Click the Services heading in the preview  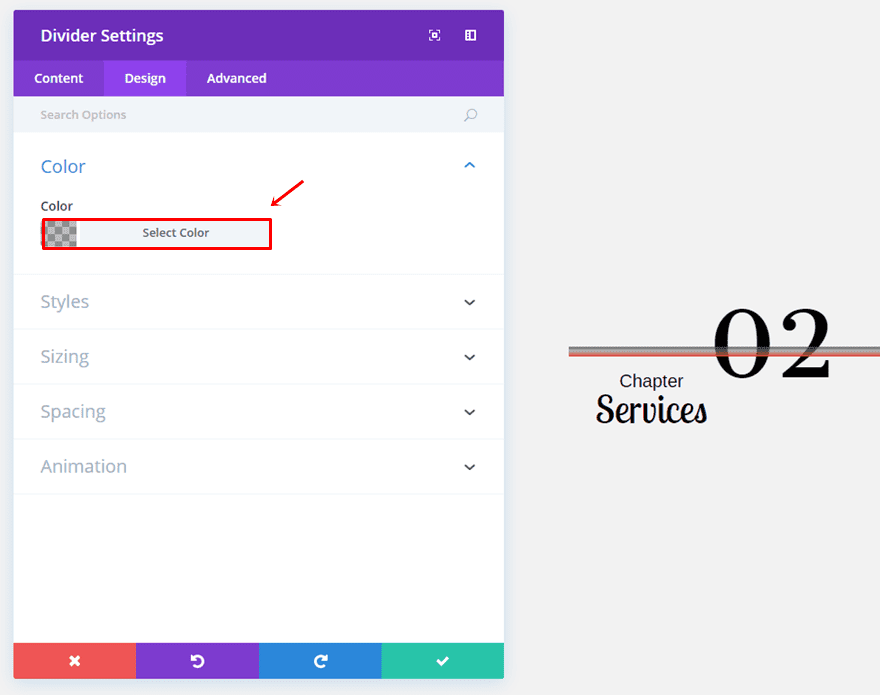[x=651, y=410]
